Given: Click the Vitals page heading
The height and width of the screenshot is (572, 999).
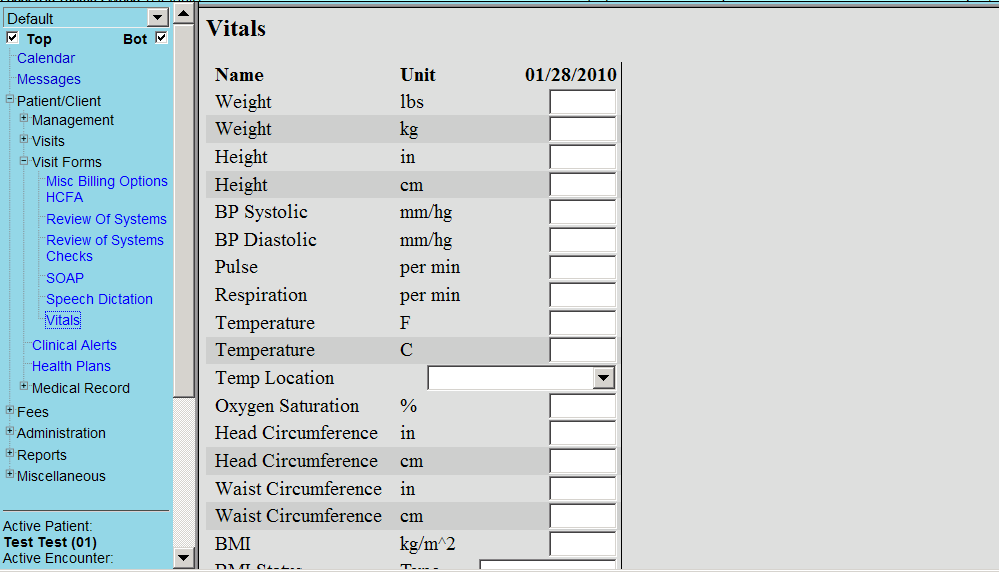Looking at the screenshot, I should click(x=236, y=29).
